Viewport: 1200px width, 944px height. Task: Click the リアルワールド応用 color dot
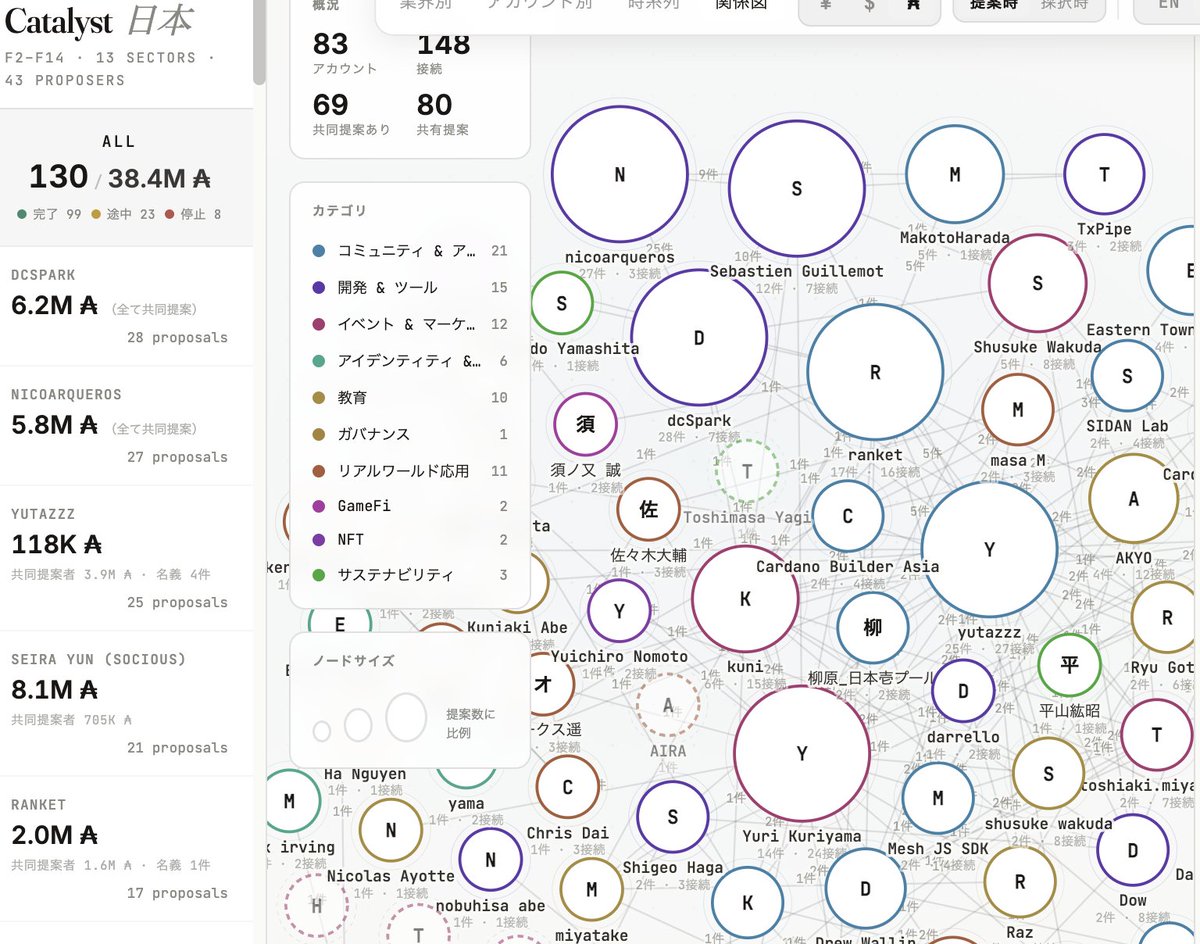coord(319,471)
